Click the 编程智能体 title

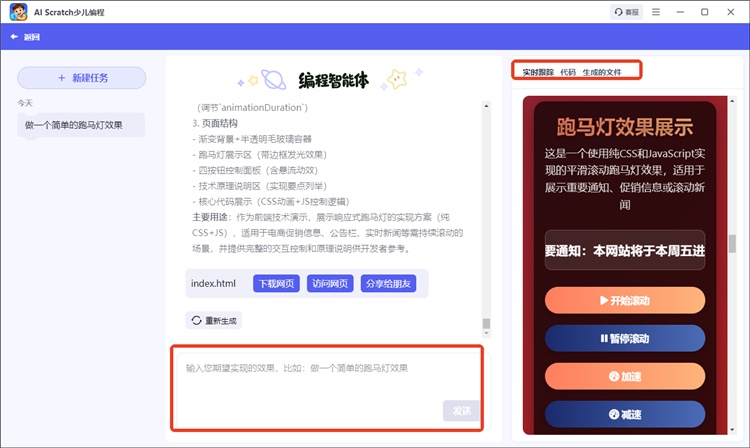click(x=333, y=80)
